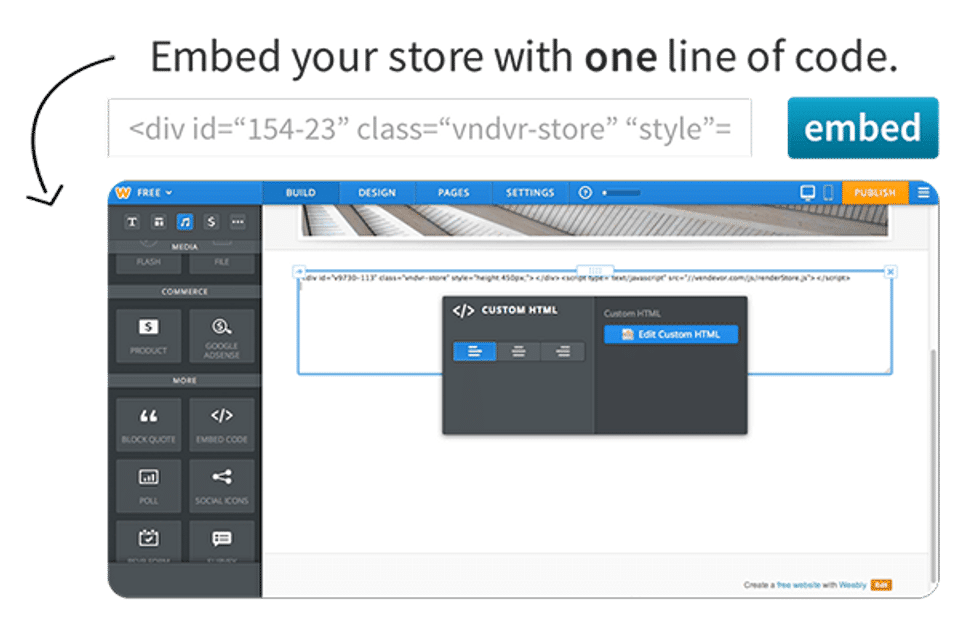
Task: Click the move handle on HTML element
Action: [x=299, y=271]
